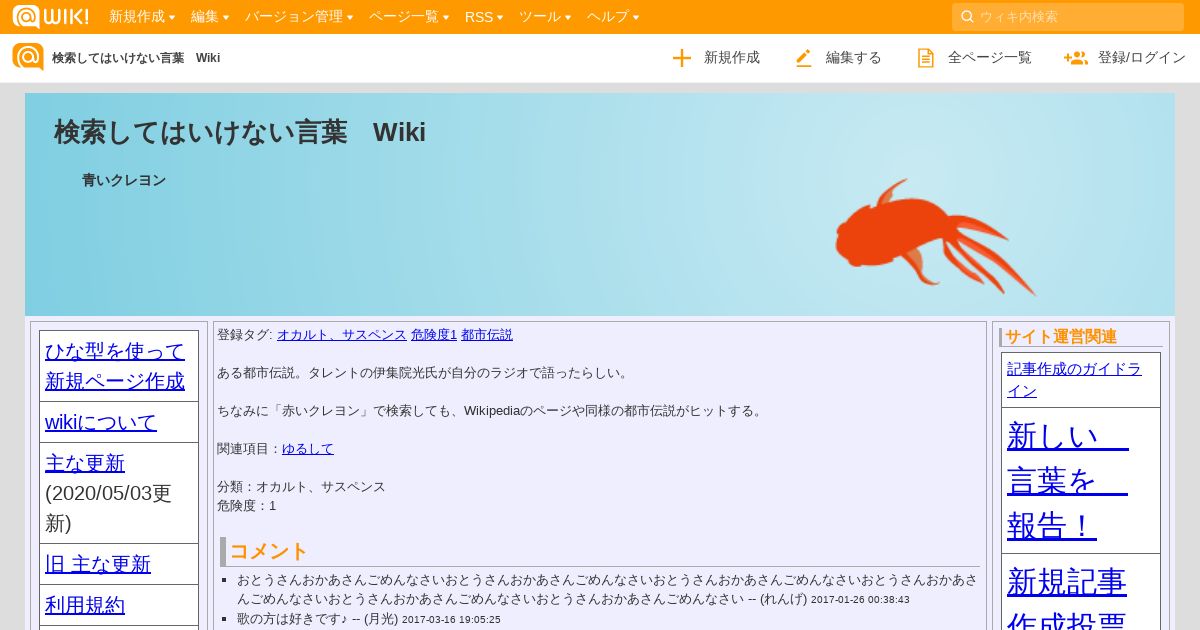
Task: Open the 旧 主な更新 sidebar link
Action: pos(98,564)
